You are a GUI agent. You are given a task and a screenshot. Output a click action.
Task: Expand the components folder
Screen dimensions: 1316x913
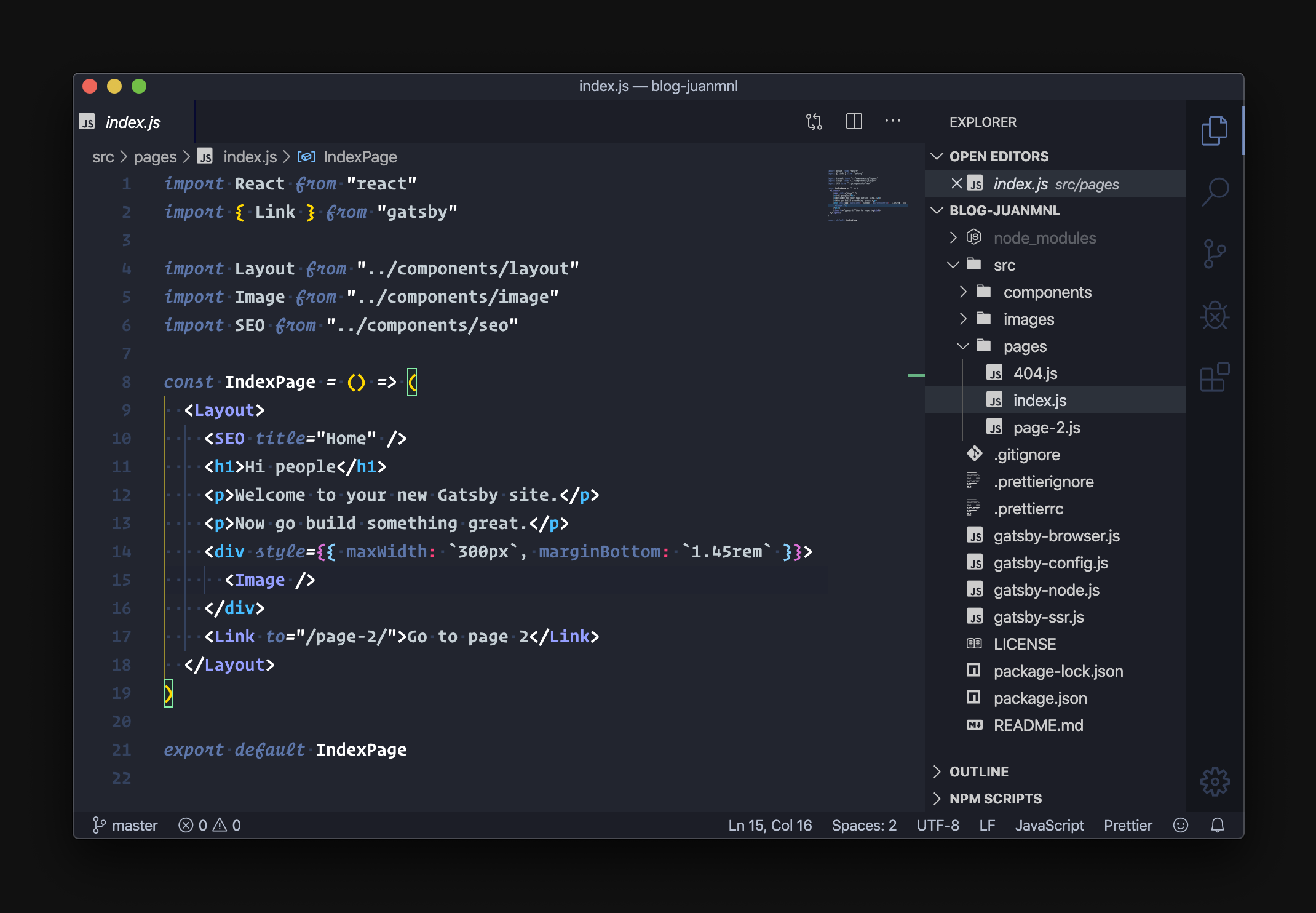pyautogui.click(x=1047, y=292)
